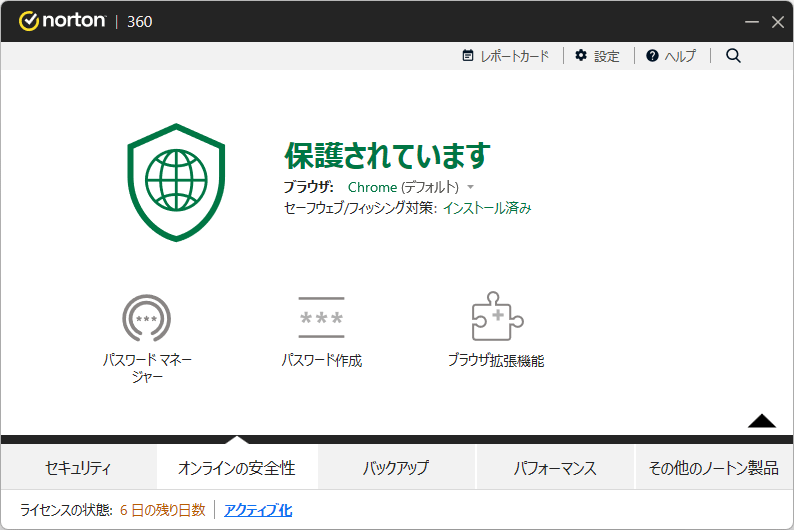Open the その他のノートン製品 tab
The image size is (794, 530).
tap(714, 467)
